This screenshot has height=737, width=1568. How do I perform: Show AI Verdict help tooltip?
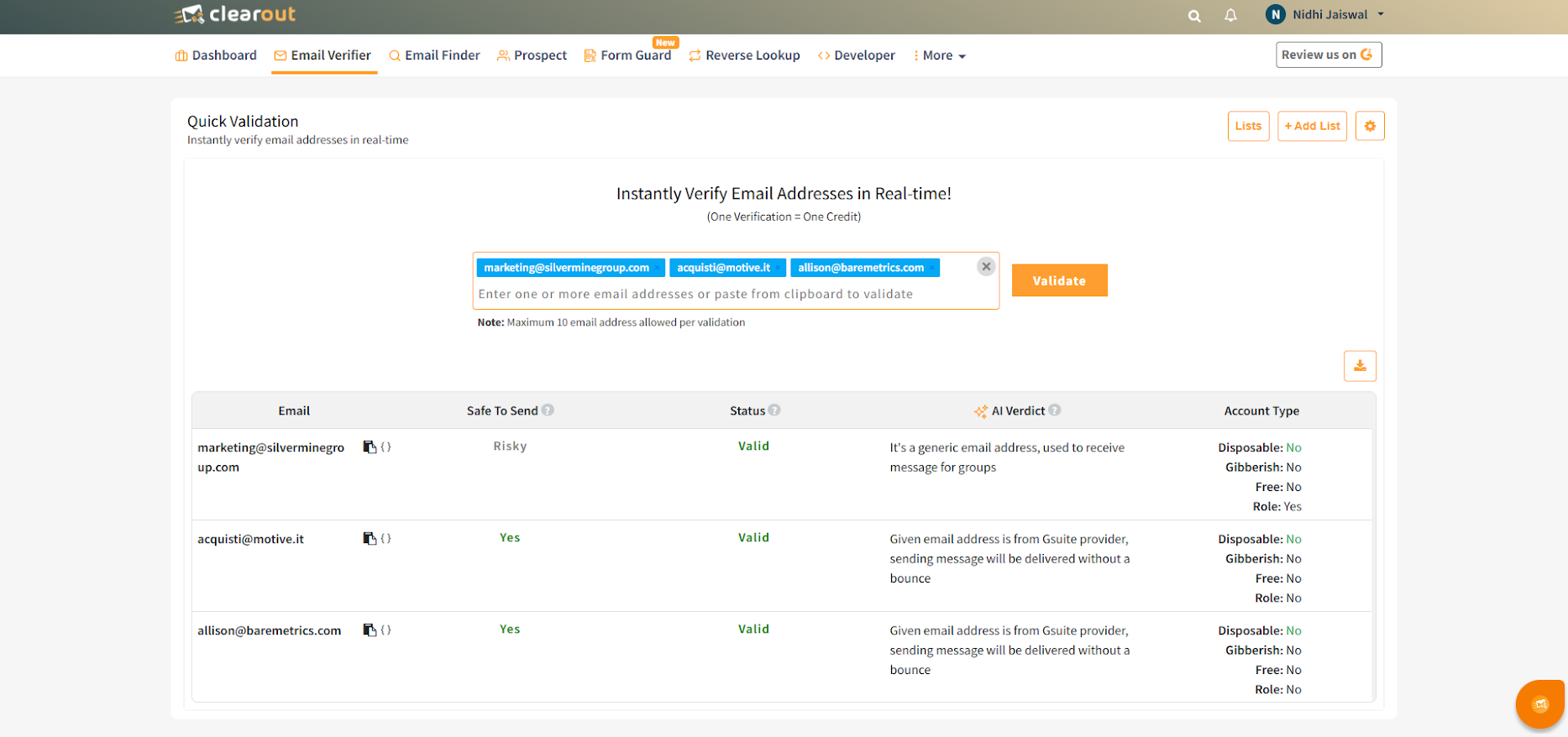point(1055,410)
